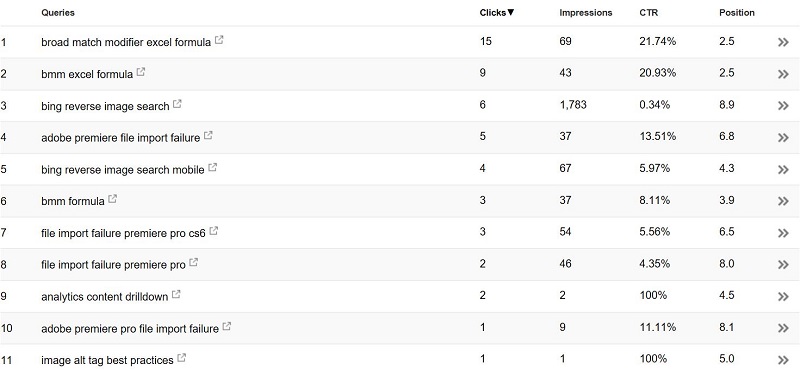Open external link icon for 'file import failure premiere pro cs6'
800x370 pixels.
click(214, 231)
